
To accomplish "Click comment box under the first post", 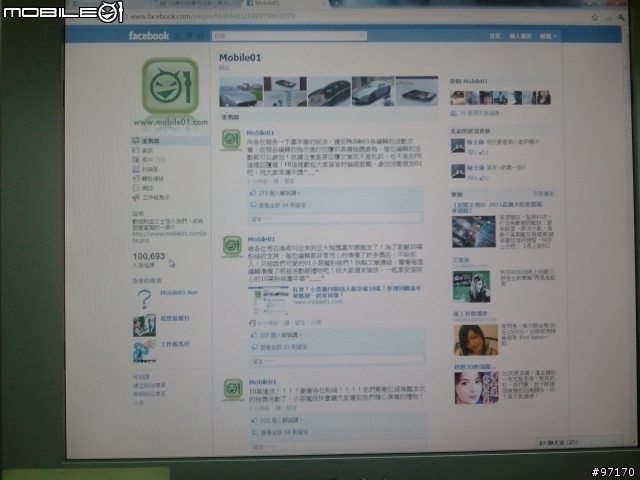I will pos(336,219).
